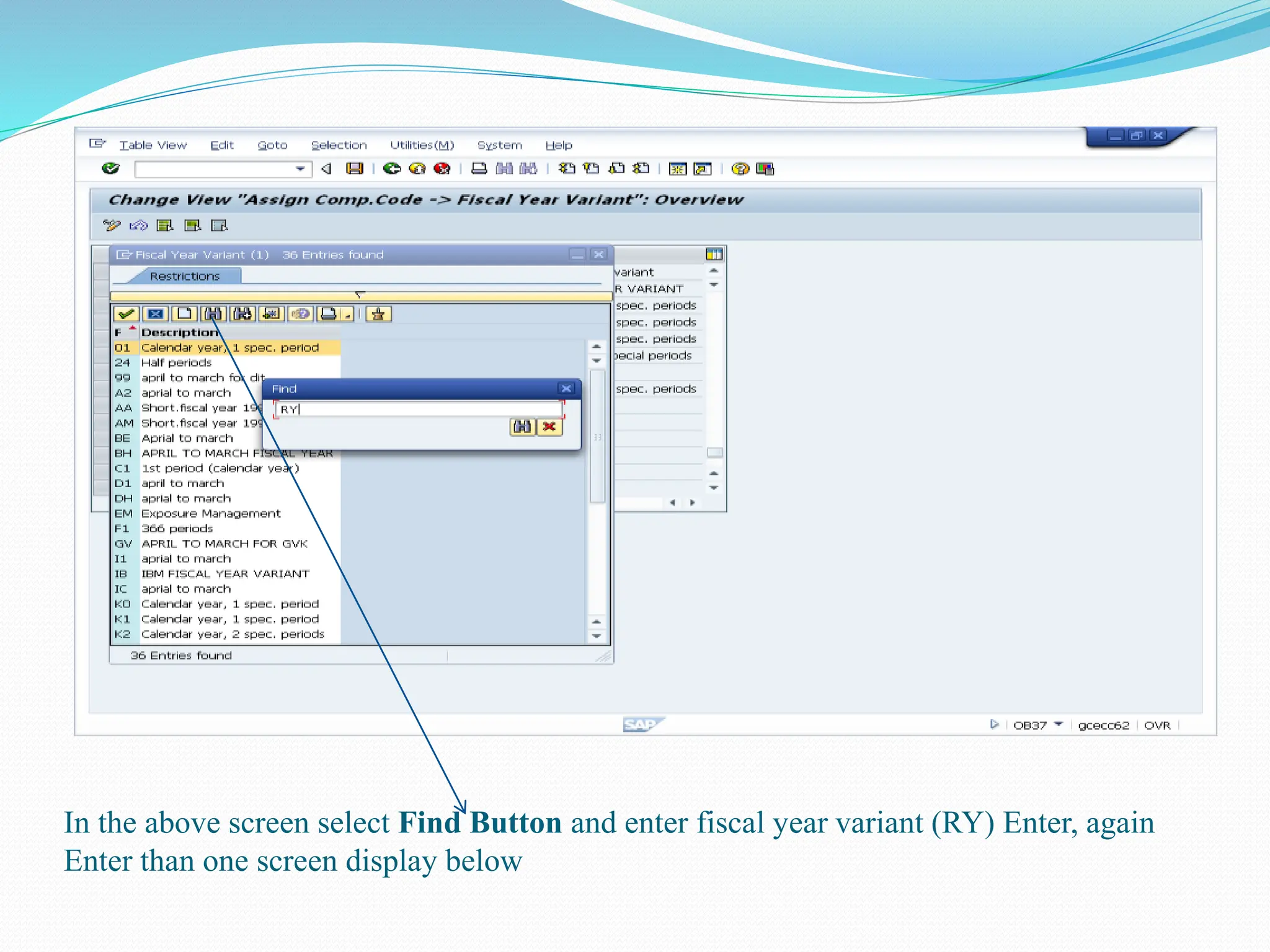1270x952 pixels.
Task: Select the 24 Half periods row
Action: (x=227, y=363)
